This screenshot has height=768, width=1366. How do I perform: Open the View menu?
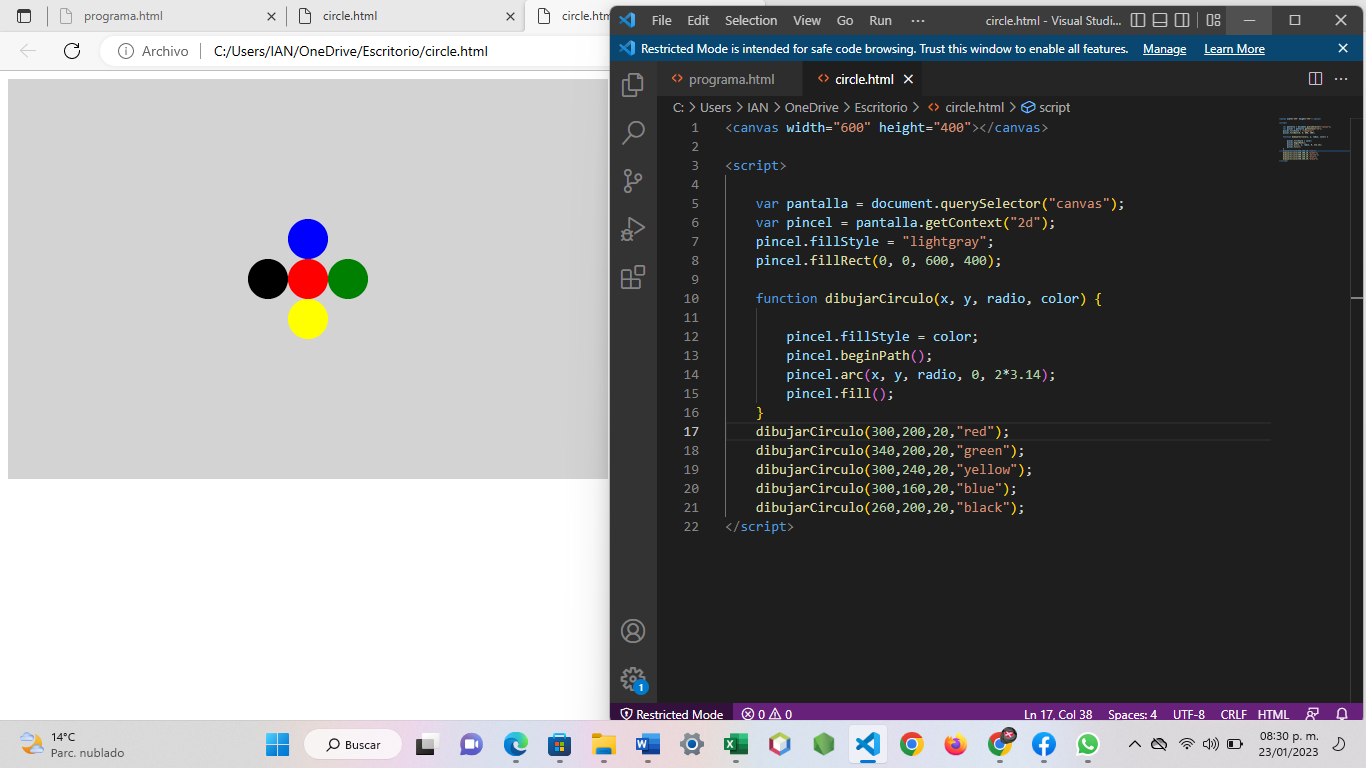(806, 20)
